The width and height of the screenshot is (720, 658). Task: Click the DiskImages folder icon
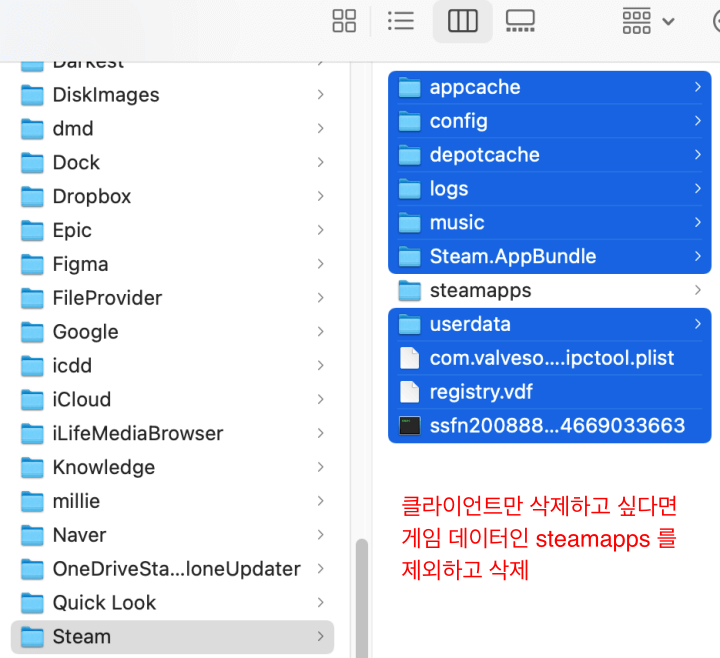32,95
